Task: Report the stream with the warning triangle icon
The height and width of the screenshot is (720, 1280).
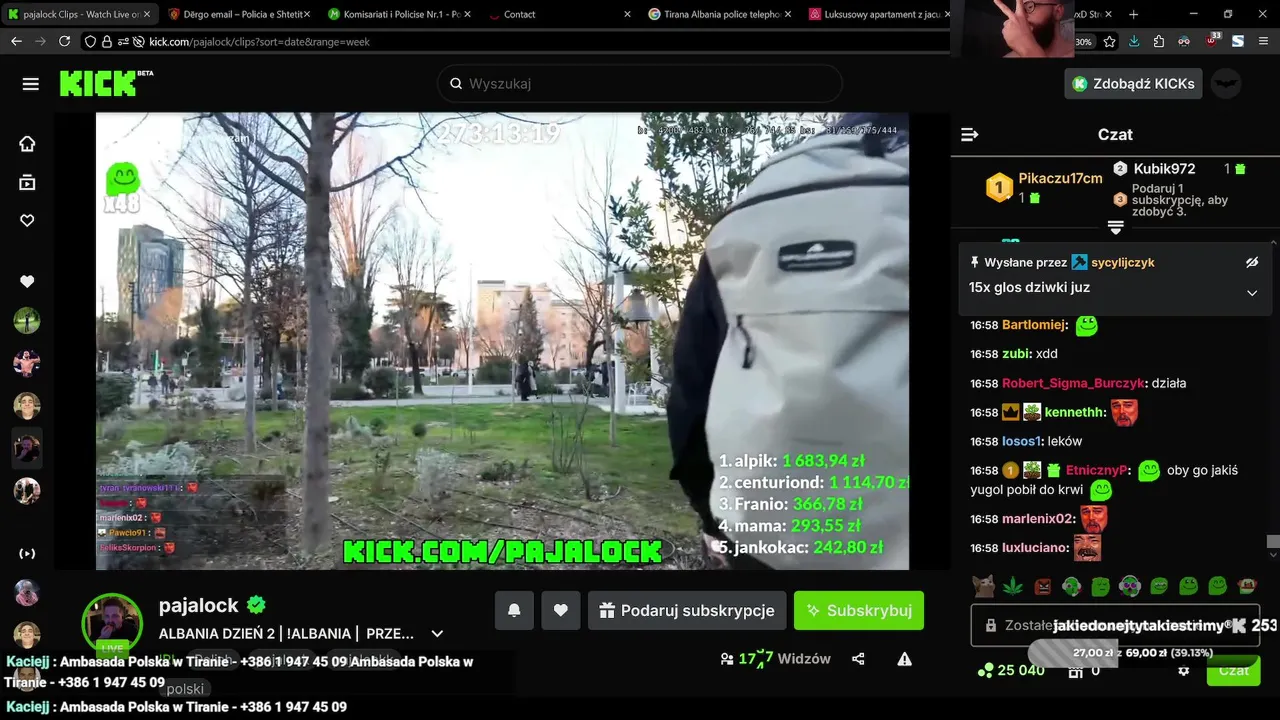Action: point(904,659)
